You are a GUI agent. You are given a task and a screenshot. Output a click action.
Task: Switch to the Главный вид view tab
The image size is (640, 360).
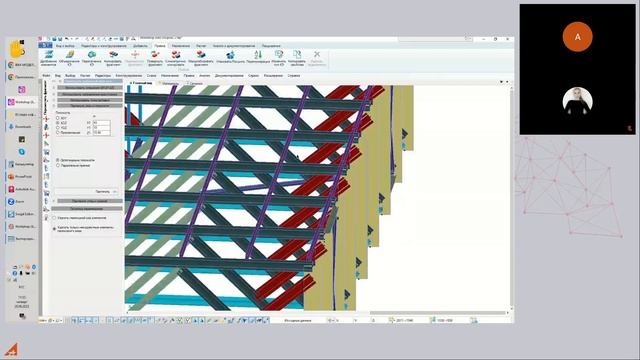point(141,83)
